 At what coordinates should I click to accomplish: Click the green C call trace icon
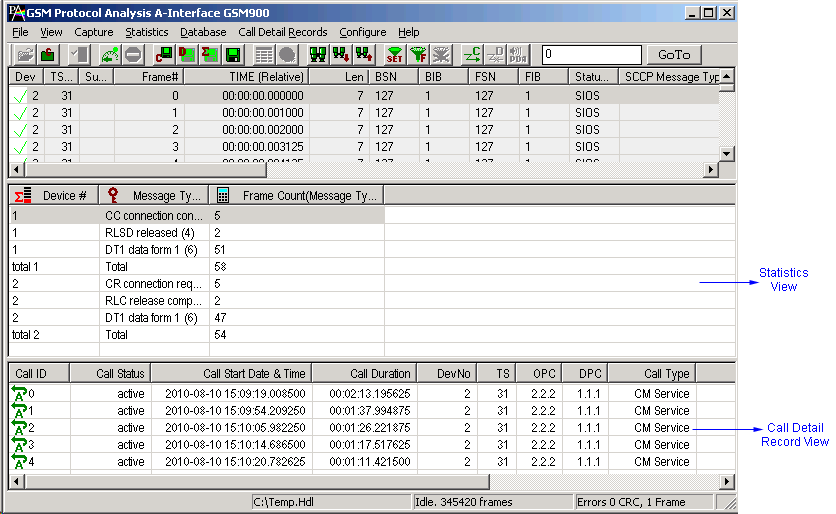click(472, 54)
